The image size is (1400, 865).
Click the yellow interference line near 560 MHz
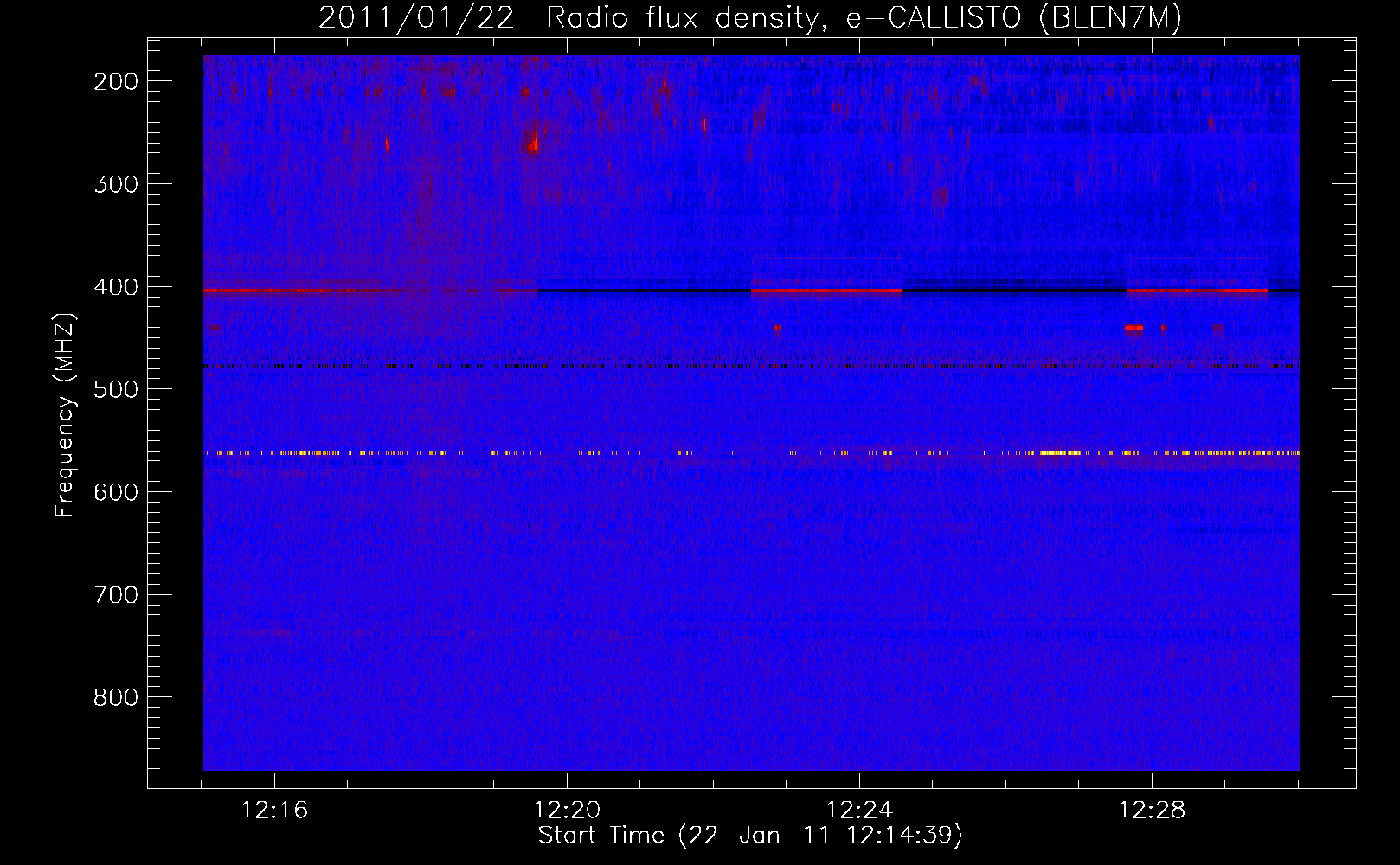(751, 452)
